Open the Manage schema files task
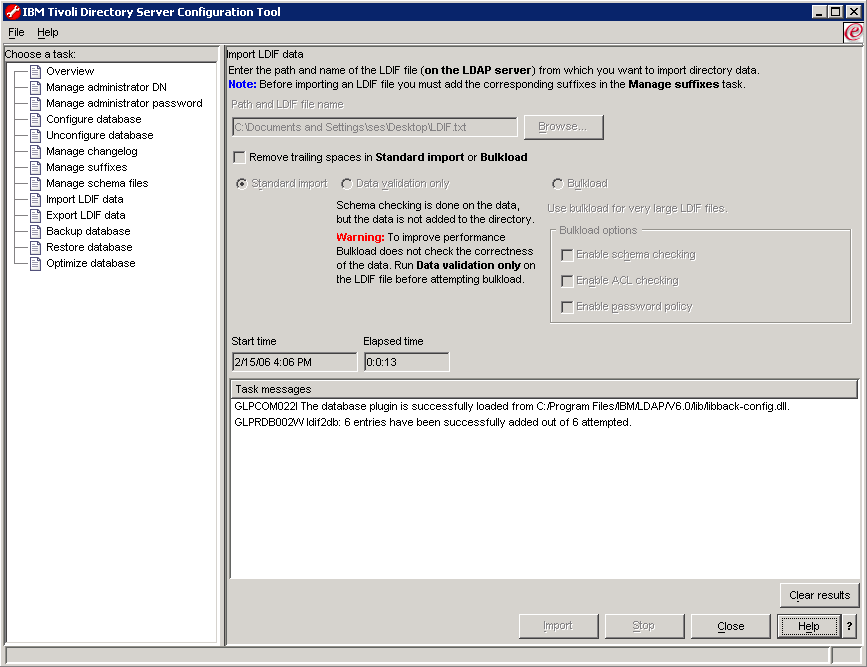The width and height of the screenshot is (867, 667). point(96,183)
